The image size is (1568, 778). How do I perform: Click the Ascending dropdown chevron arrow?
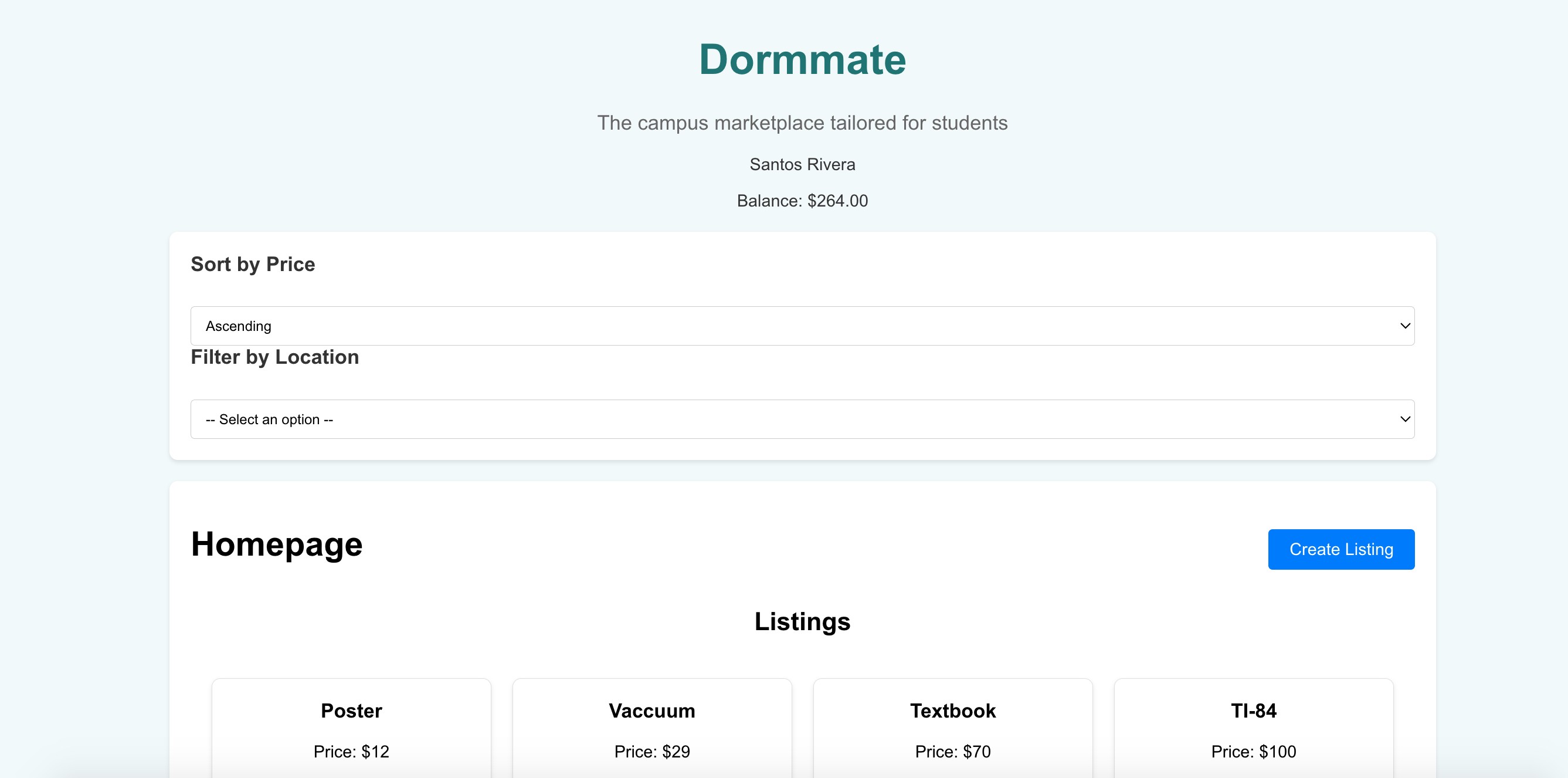pyautogui.click(x=1405, y=326)
